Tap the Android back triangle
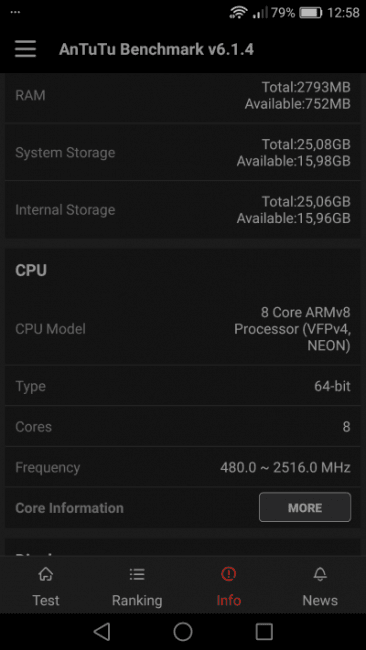 (x=102, y=632)
